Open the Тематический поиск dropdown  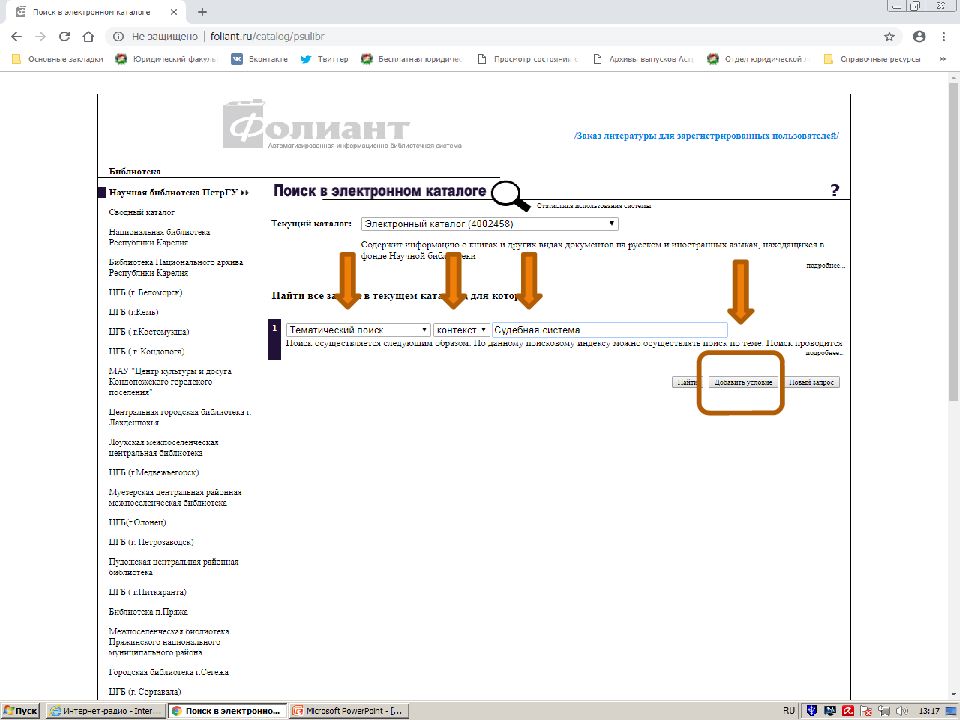[357, 329]
